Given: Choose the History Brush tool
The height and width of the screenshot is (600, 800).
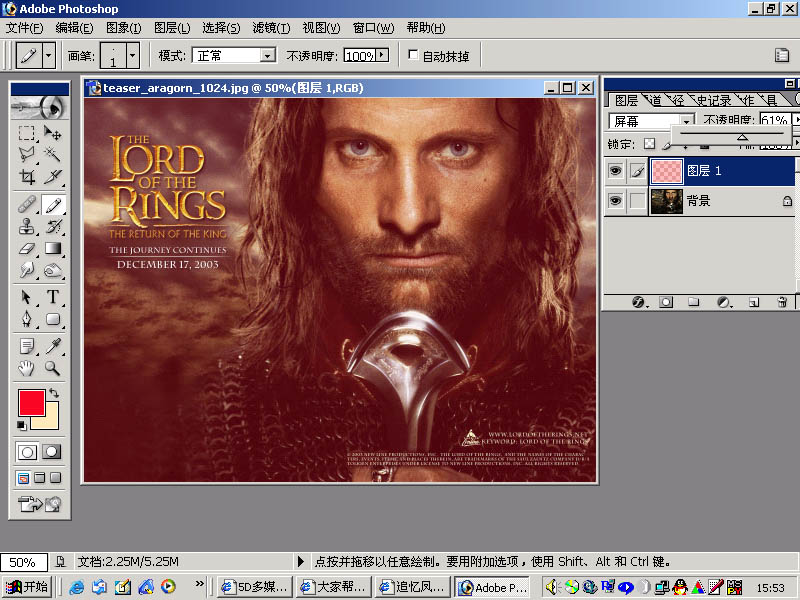Looking at the screenshot, I should [x=53, y=226].
